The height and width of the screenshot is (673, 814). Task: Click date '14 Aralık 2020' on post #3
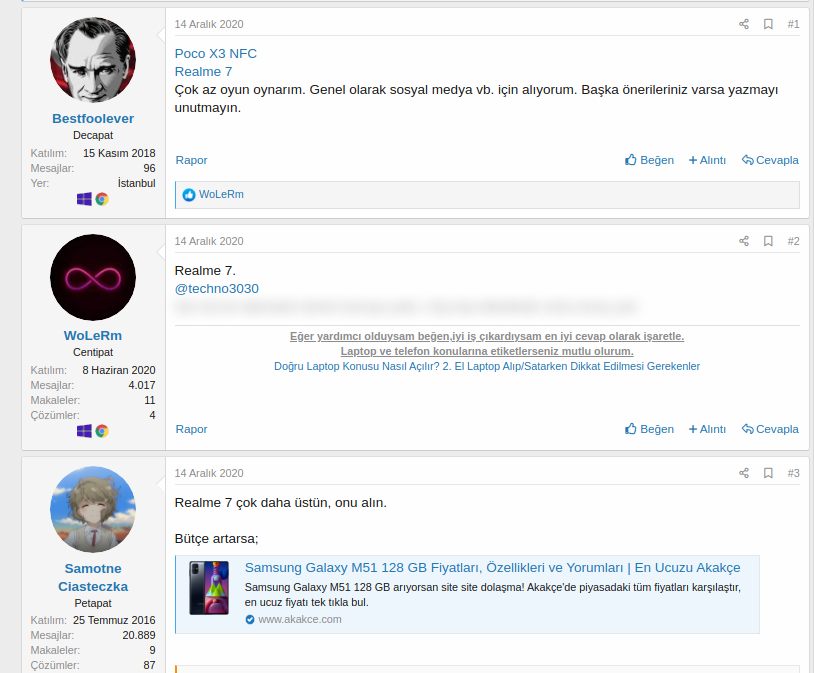(209, 473)
